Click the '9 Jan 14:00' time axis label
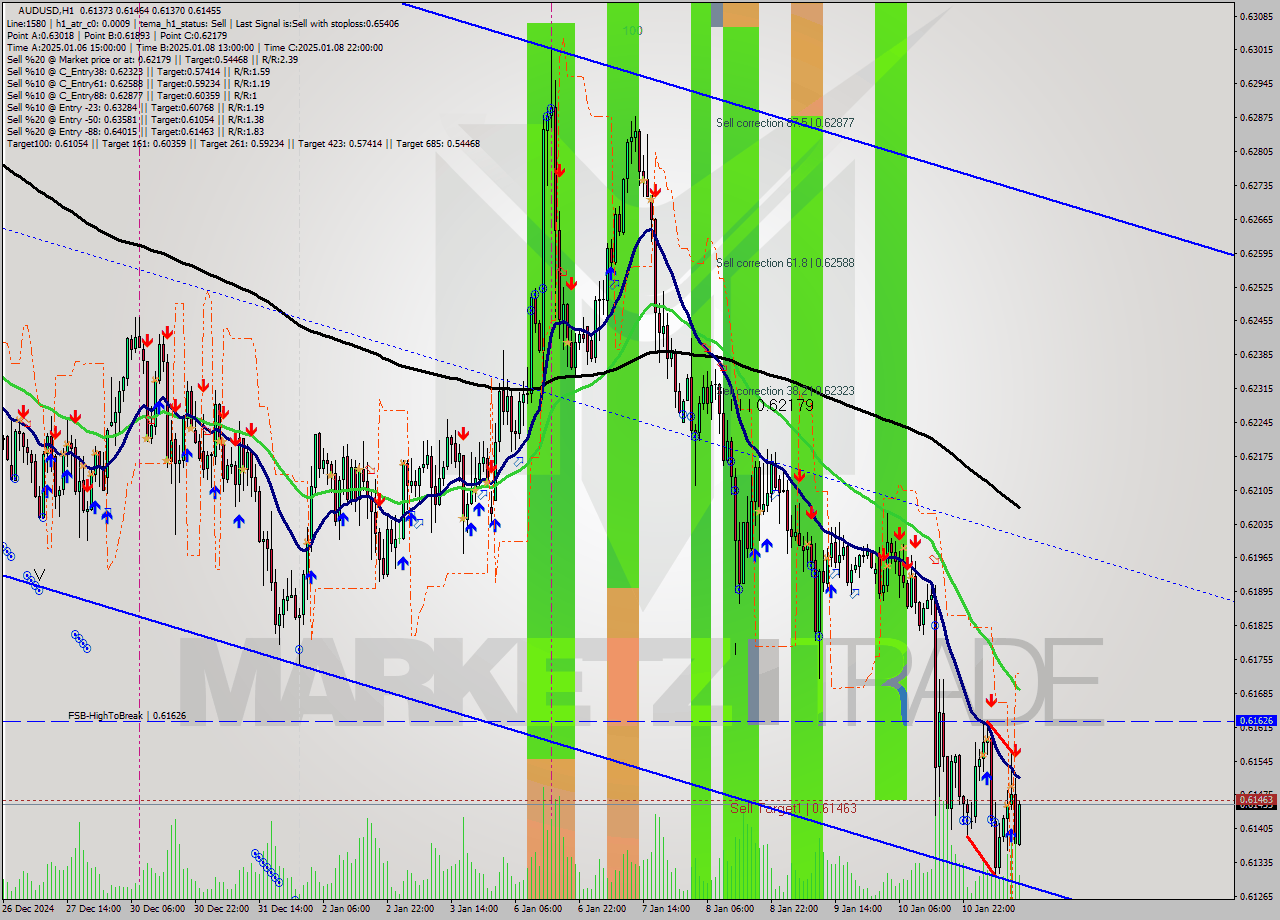Viewport: 1280px width, 920px height. (860, 909)
